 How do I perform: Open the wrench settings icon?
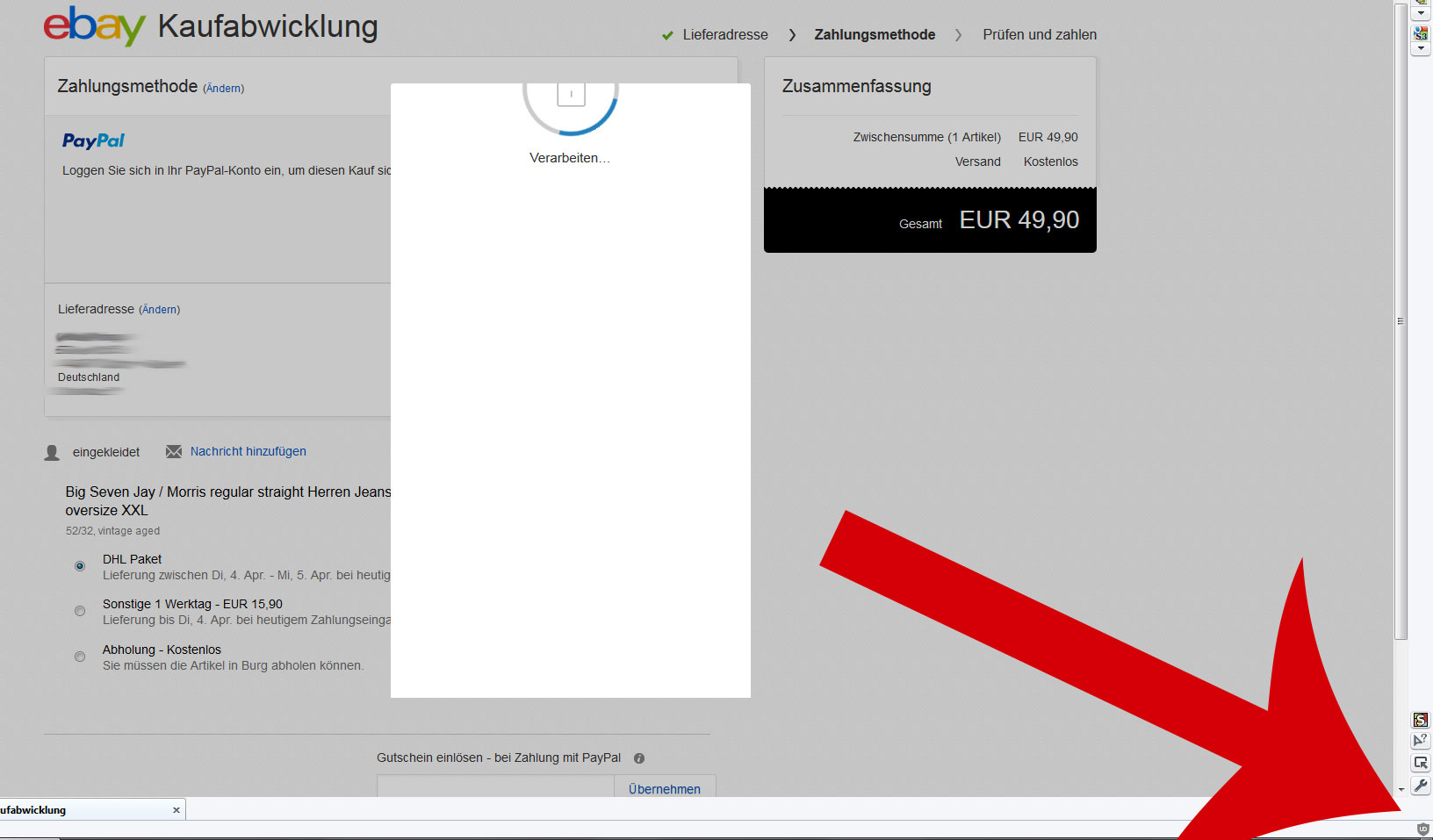(x=1420, y=786)
